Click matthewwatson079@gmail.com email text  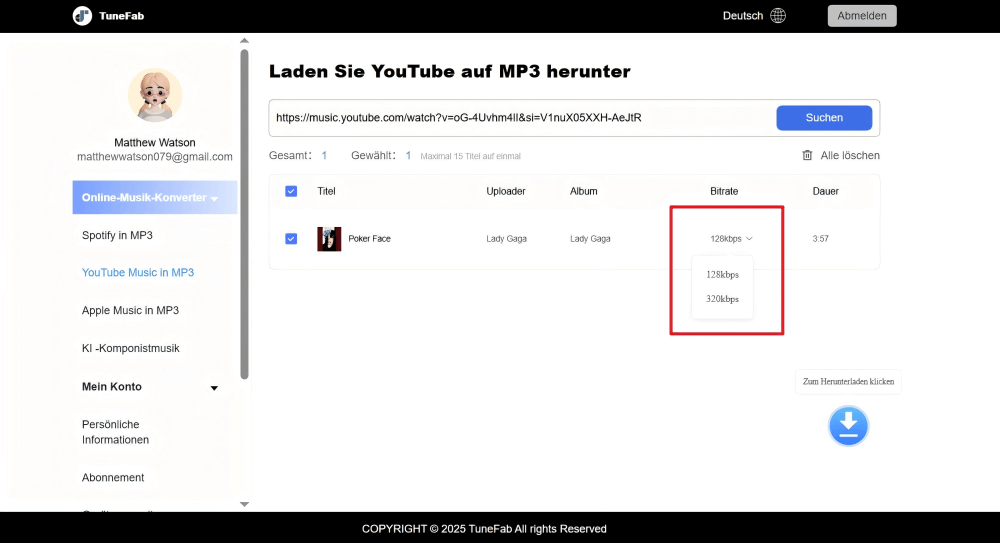click(155, 156)
